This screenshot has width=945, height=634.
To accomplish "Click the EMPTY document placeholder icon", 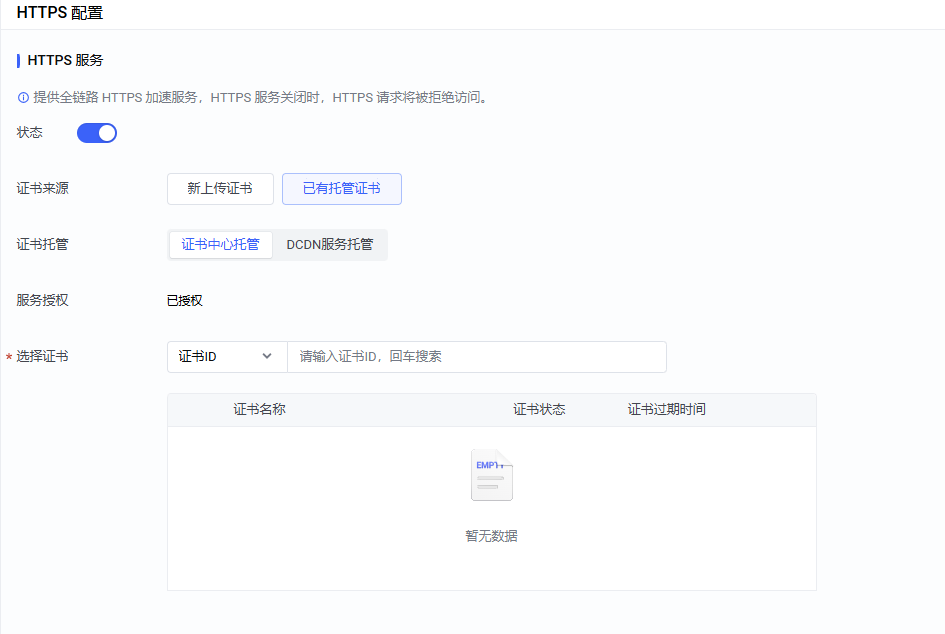I will (491, 475).
